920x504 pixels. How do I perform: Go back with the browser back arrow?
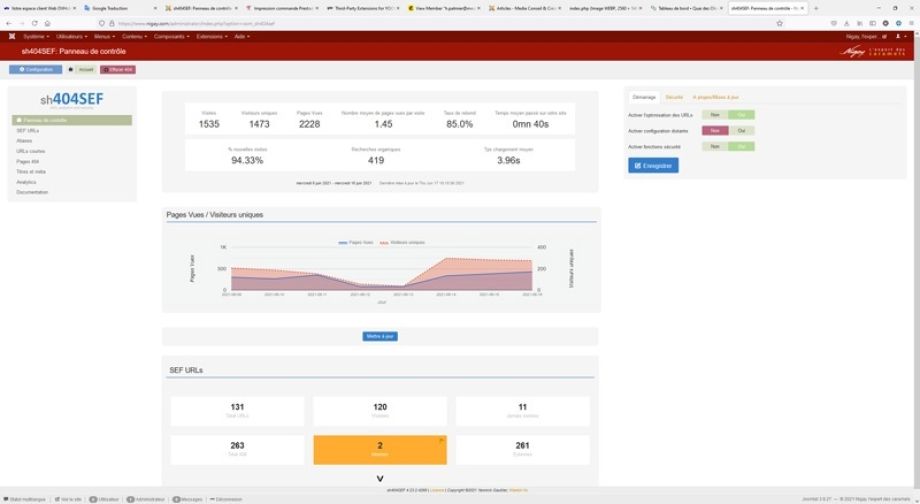point(8,23)
